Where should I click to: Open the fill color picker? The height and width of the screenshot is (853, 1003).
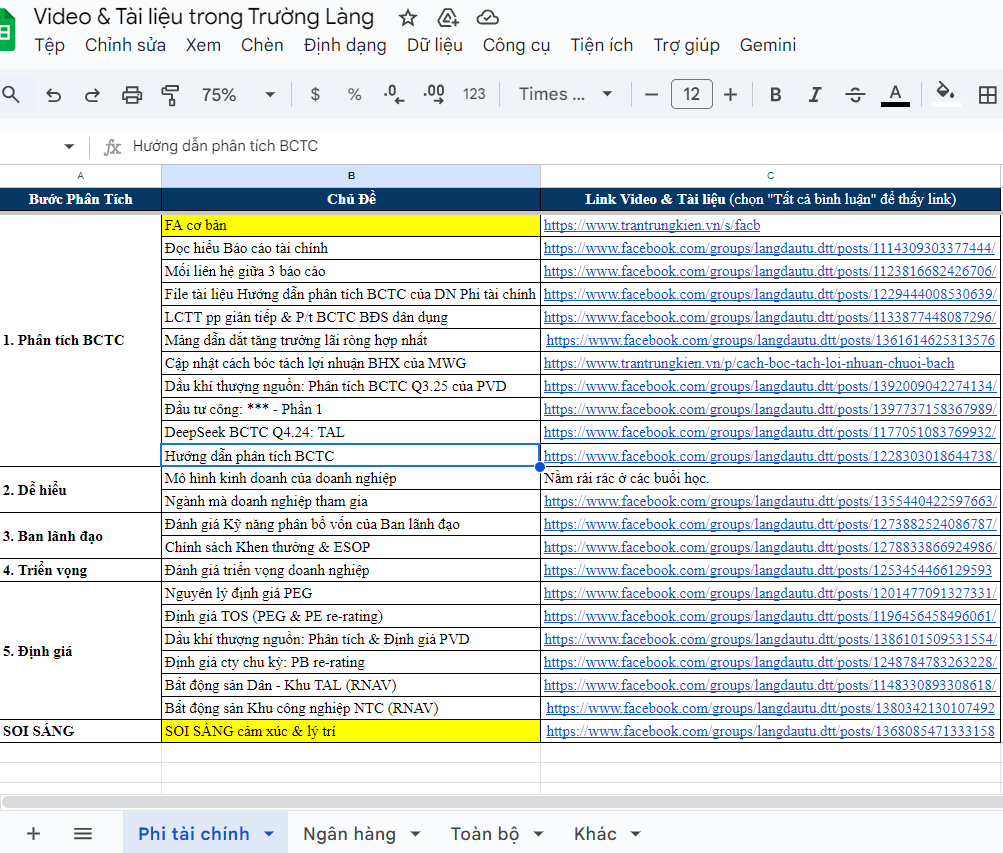tap(945, 93)
